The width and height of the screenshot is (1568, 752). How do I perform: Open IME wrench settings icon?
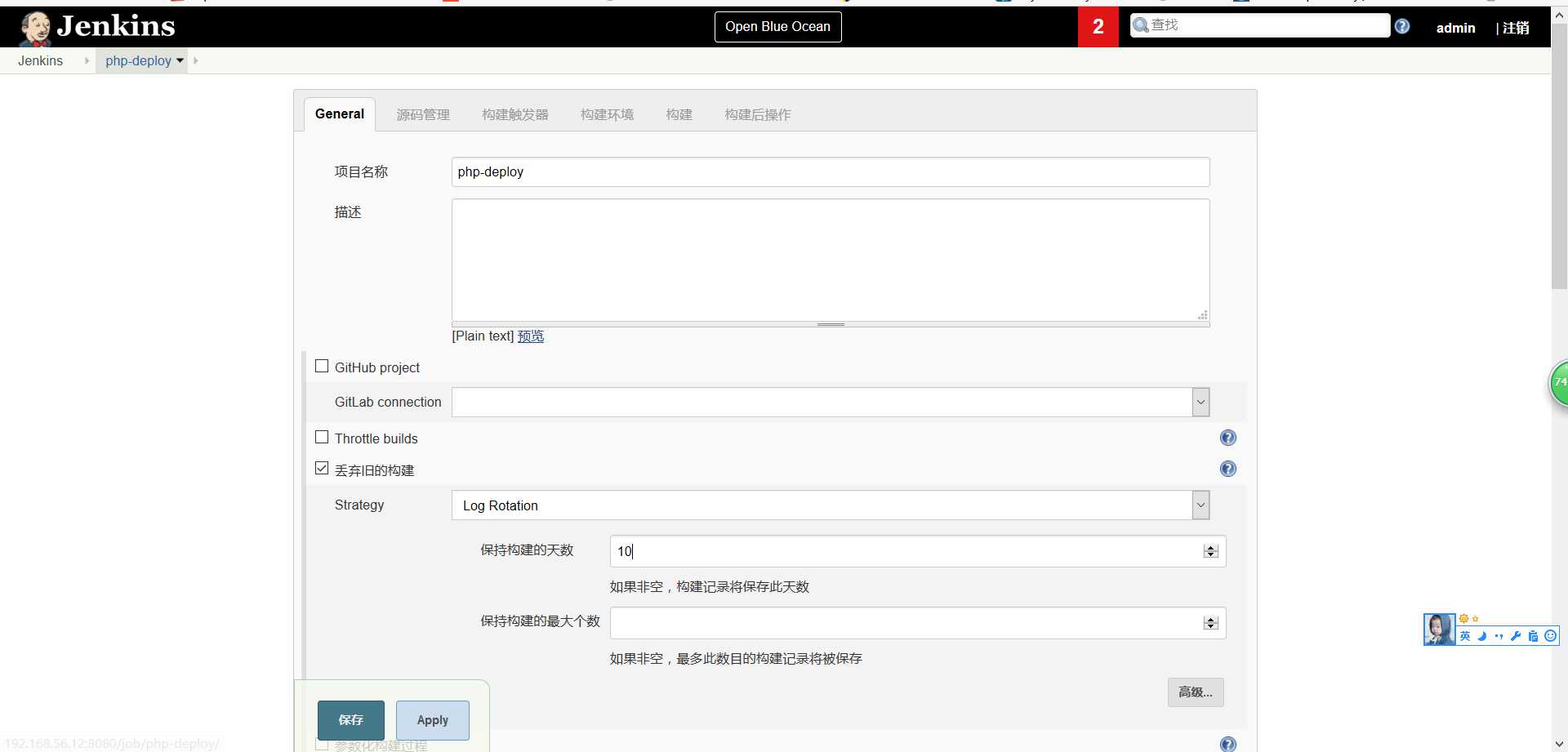(x=1516, y=636)
